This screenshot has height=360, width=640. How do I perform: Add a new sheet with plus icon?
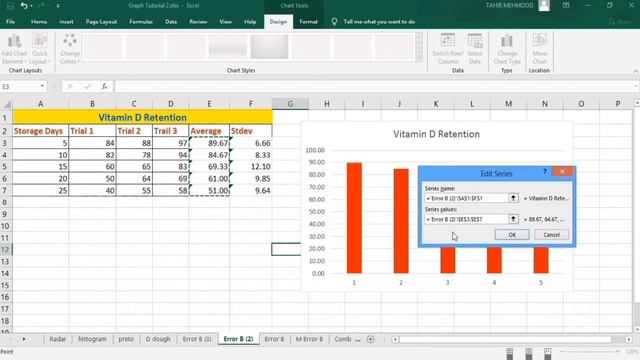point(371,339)
